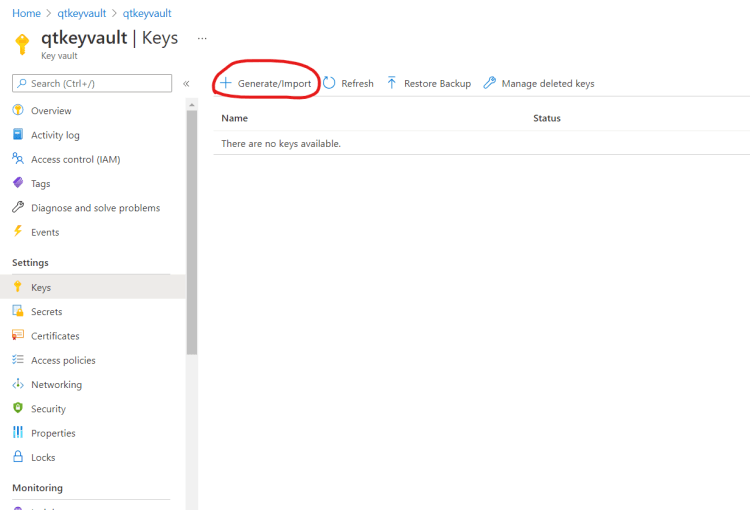The height and width of the screenshot is (510, 750).
Task: Click the Name column header
Action: coord(234,118)
